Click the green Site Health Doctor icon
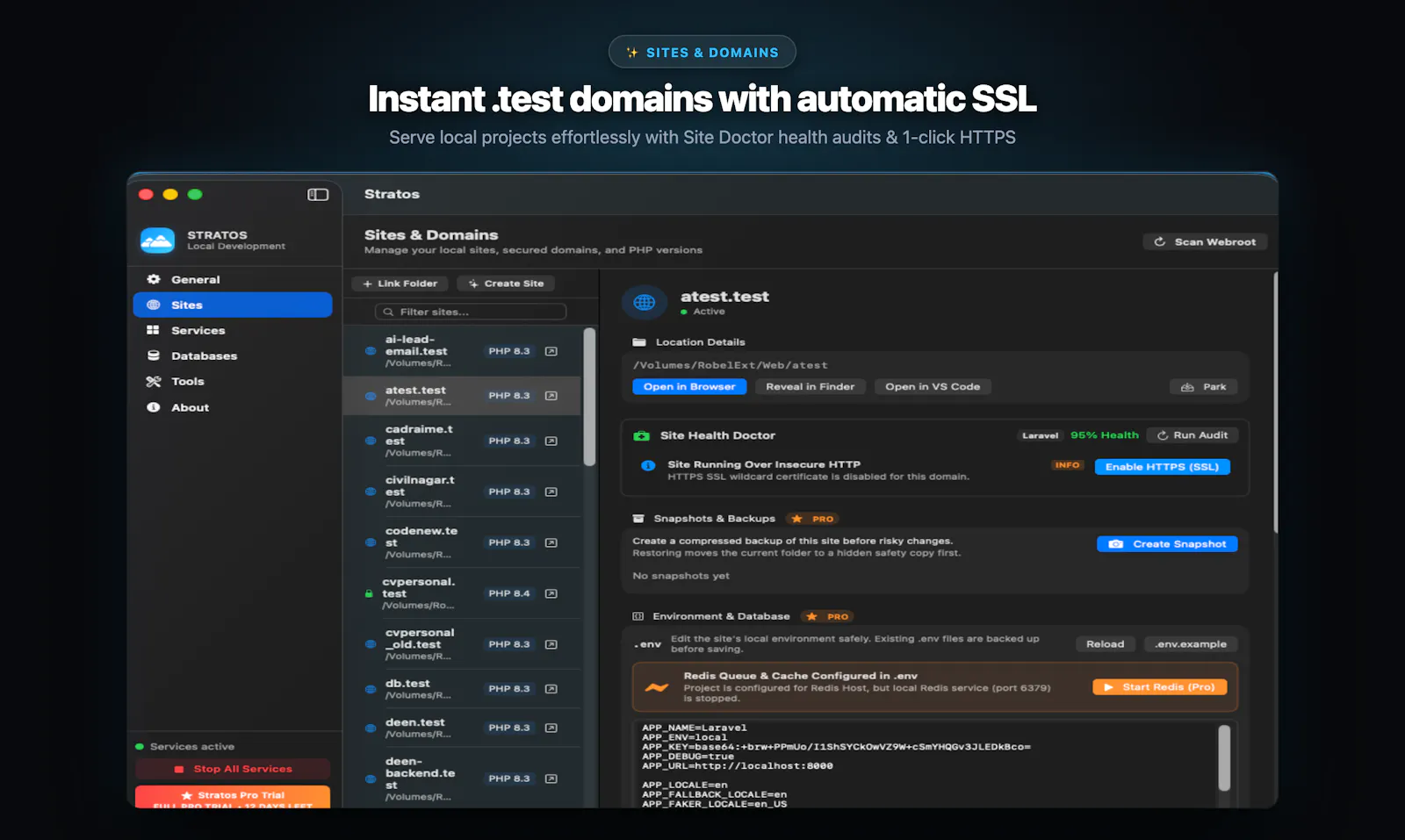Image resolution: width=1405 pixels, height=840 pixels. pyautogui.click(x=642, y=435)
